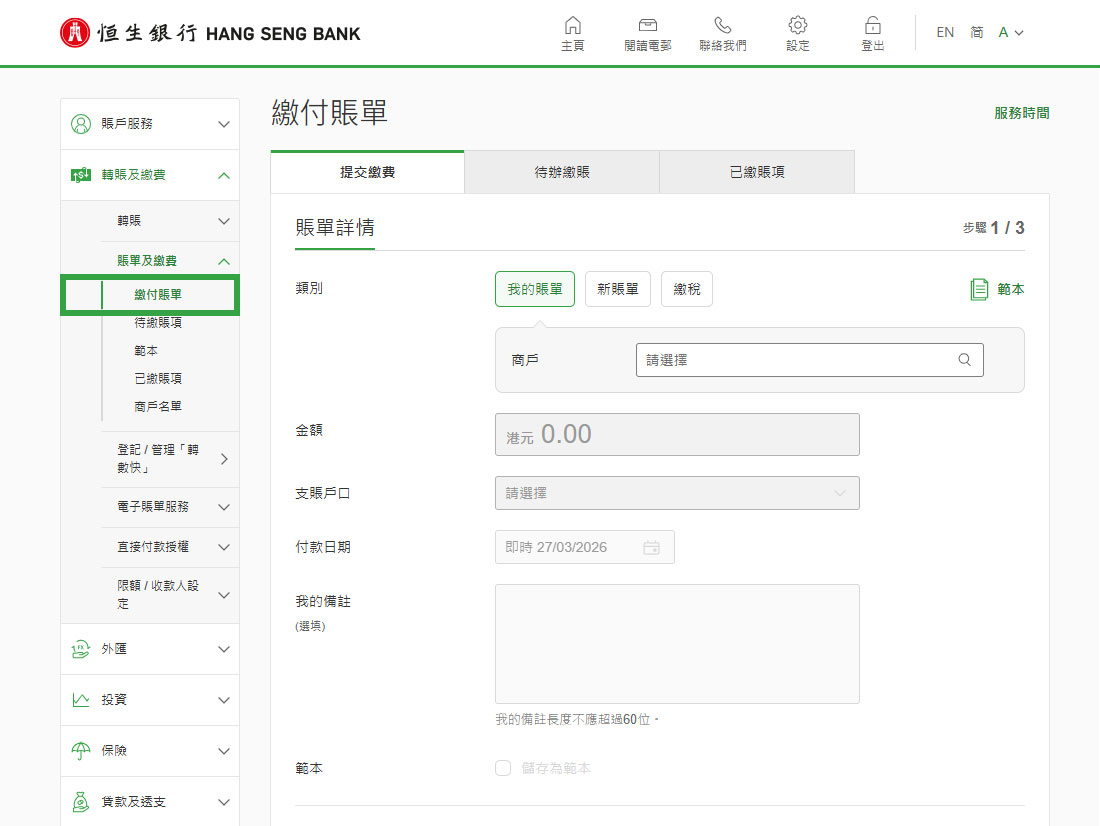The image size is (1100, 826).
Task: Open the 支賬戶口 dropdown
Action: [677, 493]
